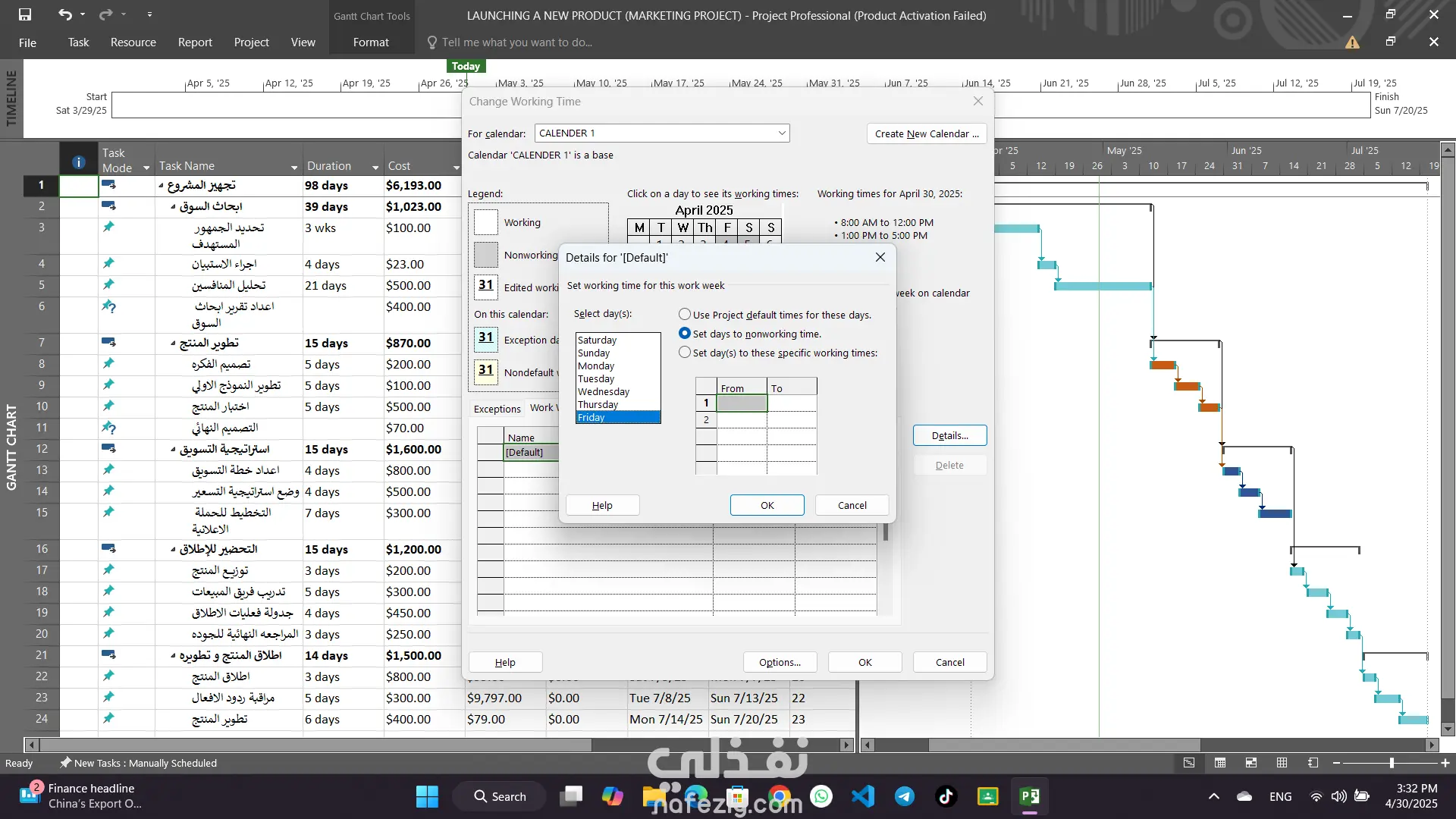Click the Create New Calendar button
The image size is (1456, 819).
[926, 133]
